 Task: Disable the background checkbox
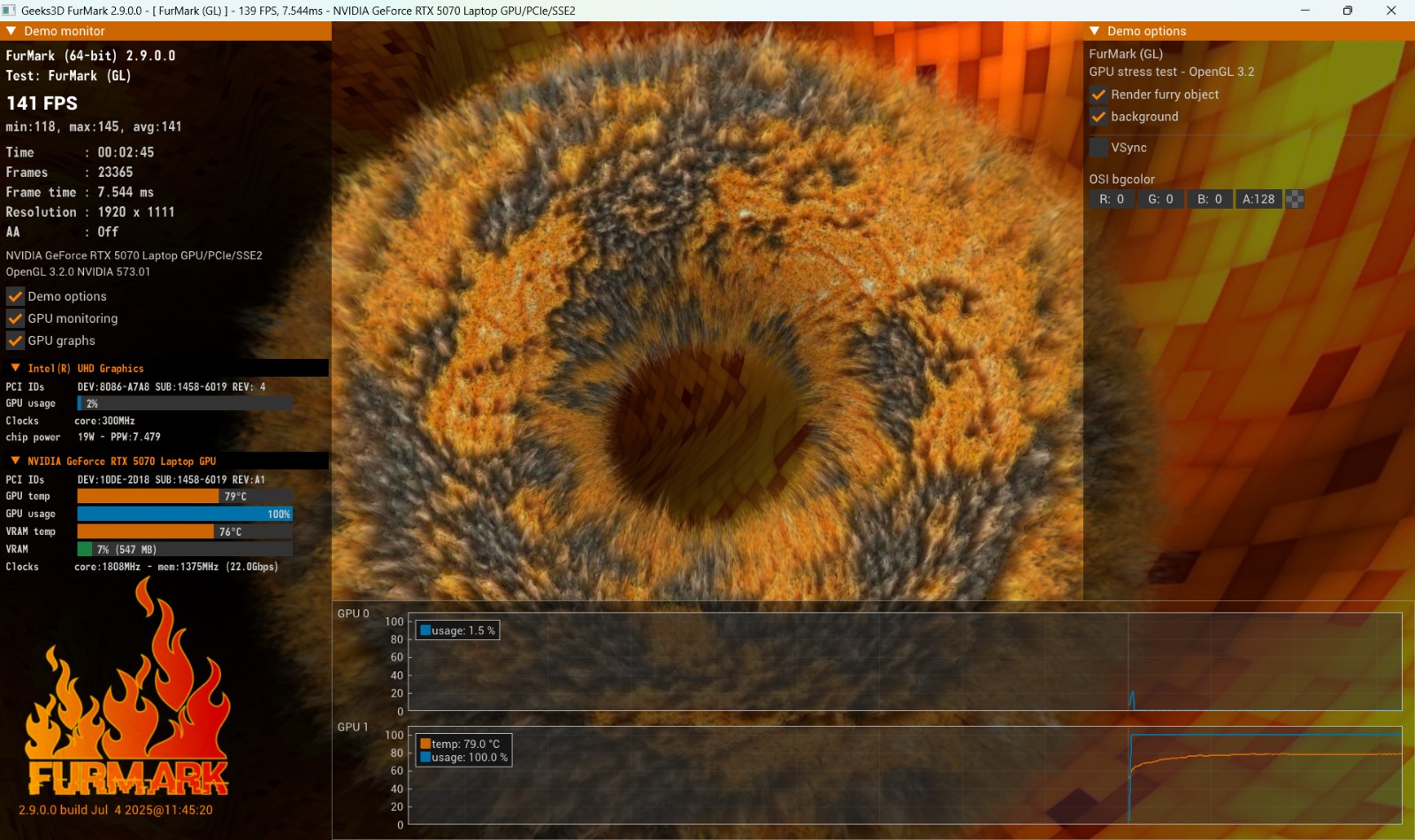pos(1098,117)
